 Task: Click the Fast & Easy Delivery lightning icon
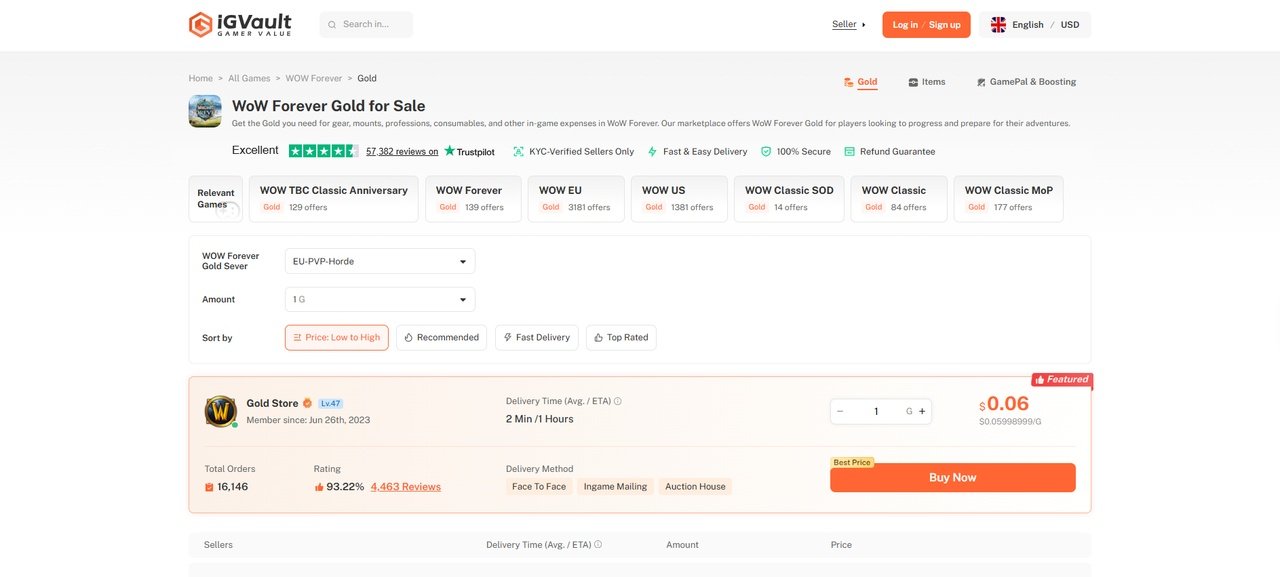[x=652, y=152]
